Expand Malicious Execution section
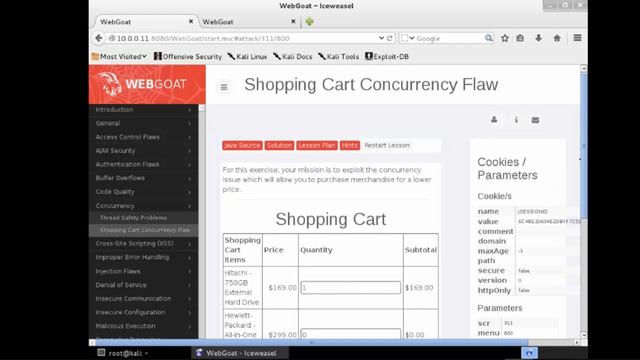This screenshot has height=360, width=640. 143,326
